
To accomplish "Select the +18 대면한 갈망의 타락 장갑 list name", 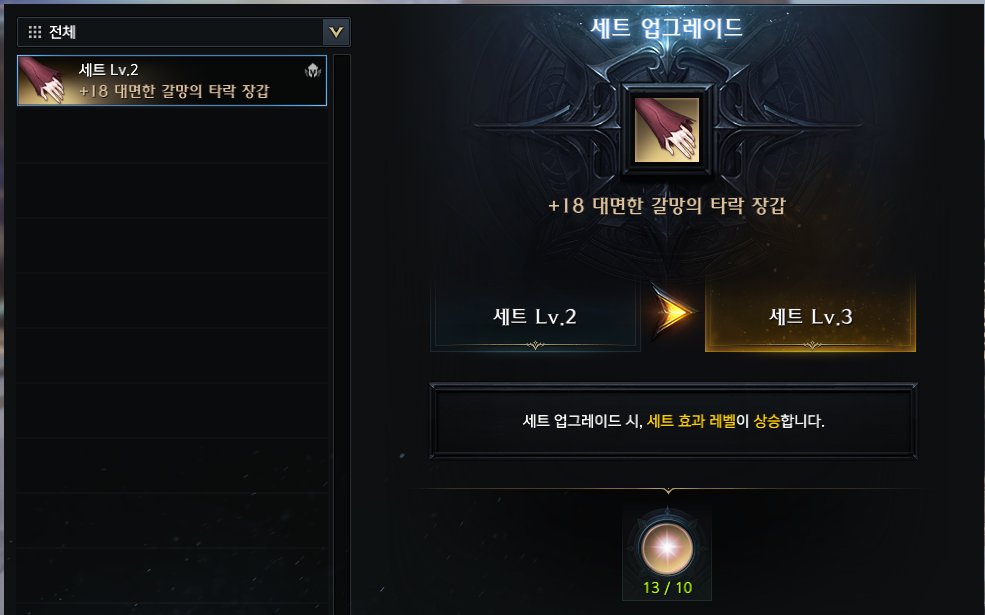I will coord(174,91).
